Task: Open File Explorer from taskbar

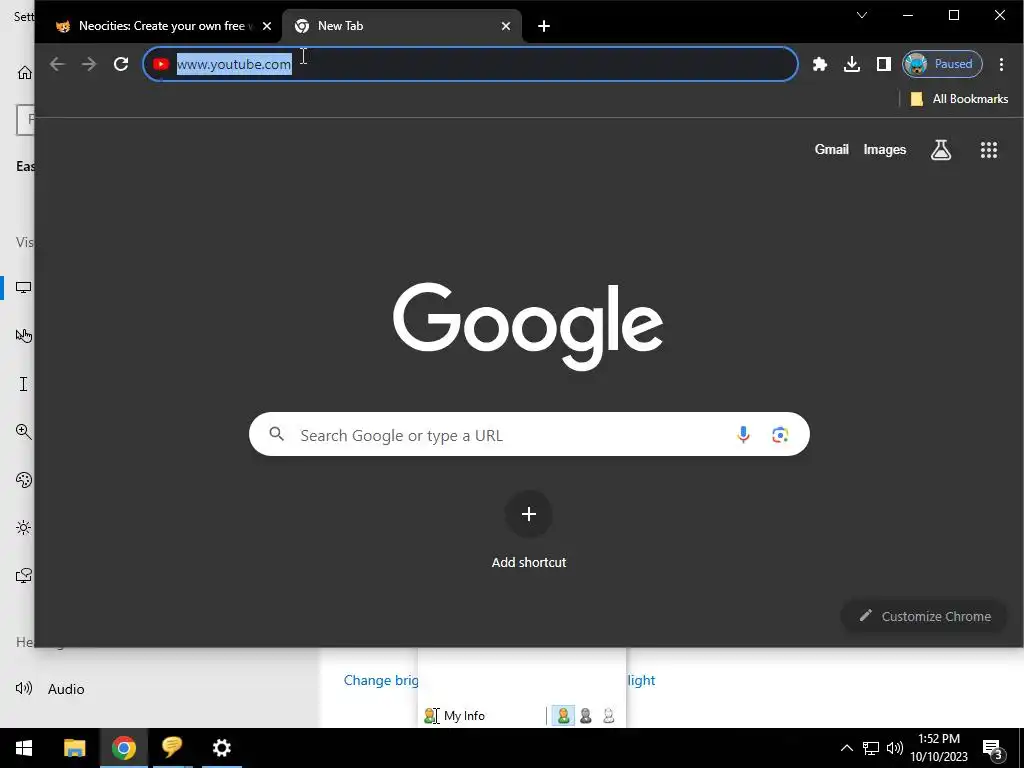Action: tap(74, 748)
